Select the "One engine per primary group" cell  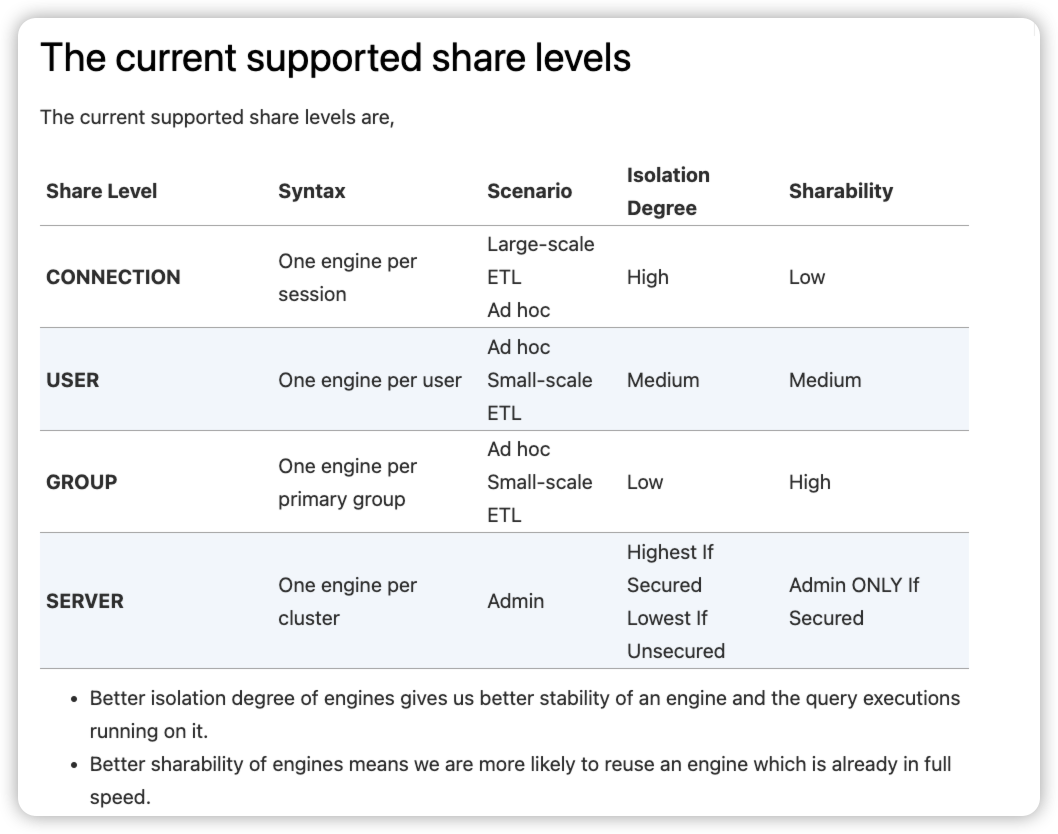(347, 482)
